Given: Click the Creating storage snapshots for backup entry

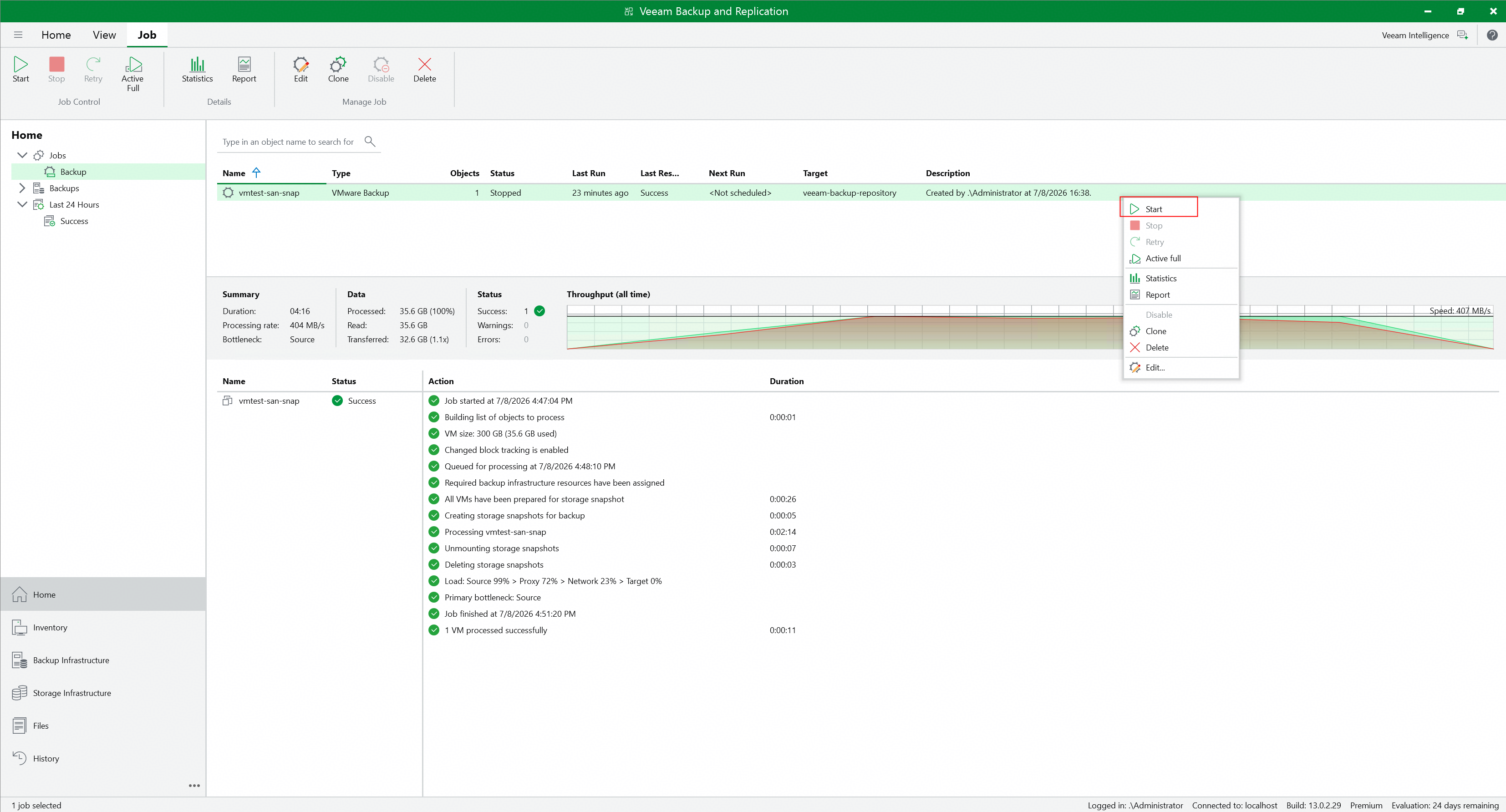Looking at the screenshot, I should (x=514, y=516).
